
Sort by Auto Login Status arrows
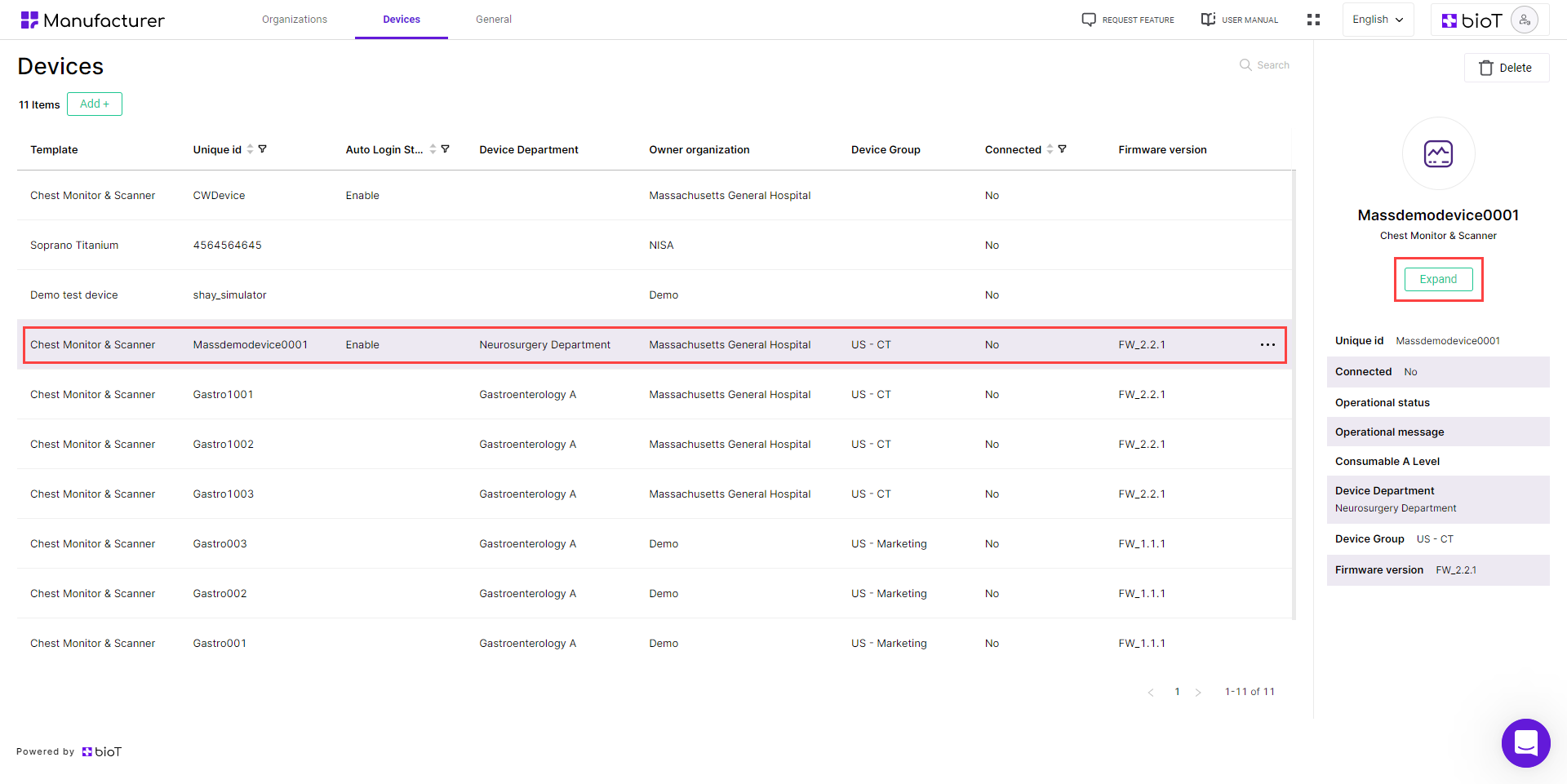[x=433, y=149]
